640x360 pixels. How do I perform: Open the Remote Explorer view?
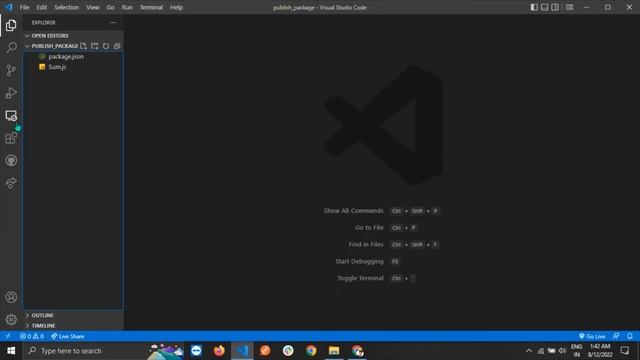click(11, 116)
